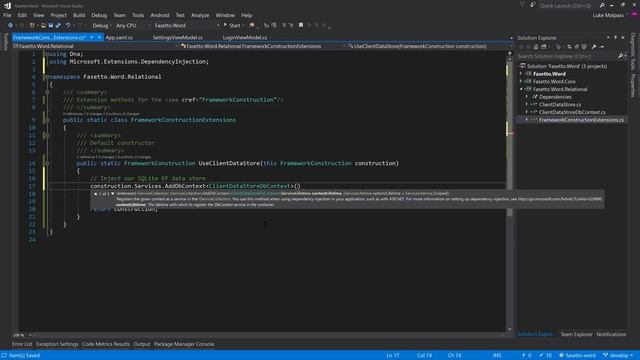Open the Error List panel

point(22,344)
